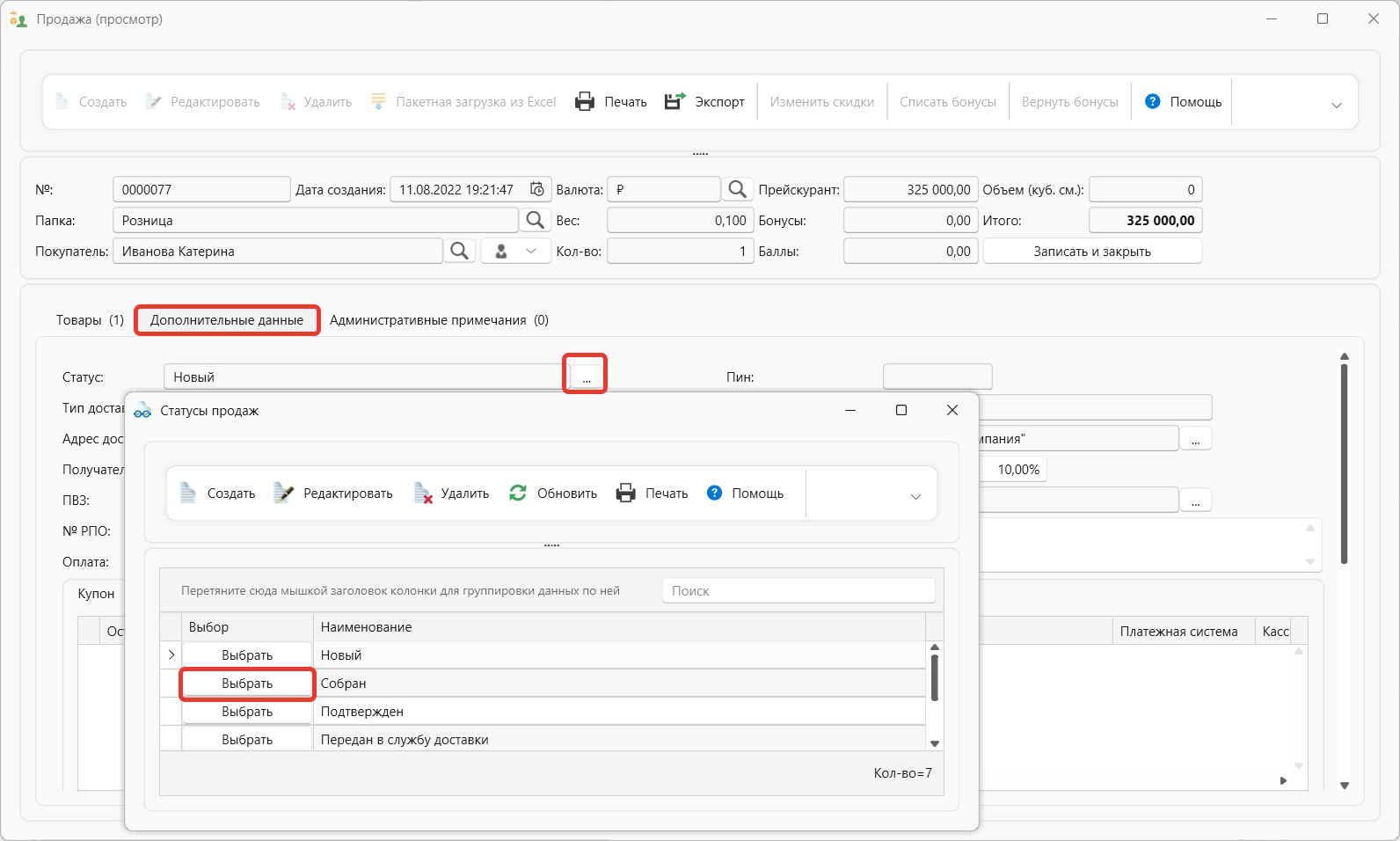1400x841 pixels.
Task: Click Выбрать for the Подтвержден status
Action: (247, 712)
